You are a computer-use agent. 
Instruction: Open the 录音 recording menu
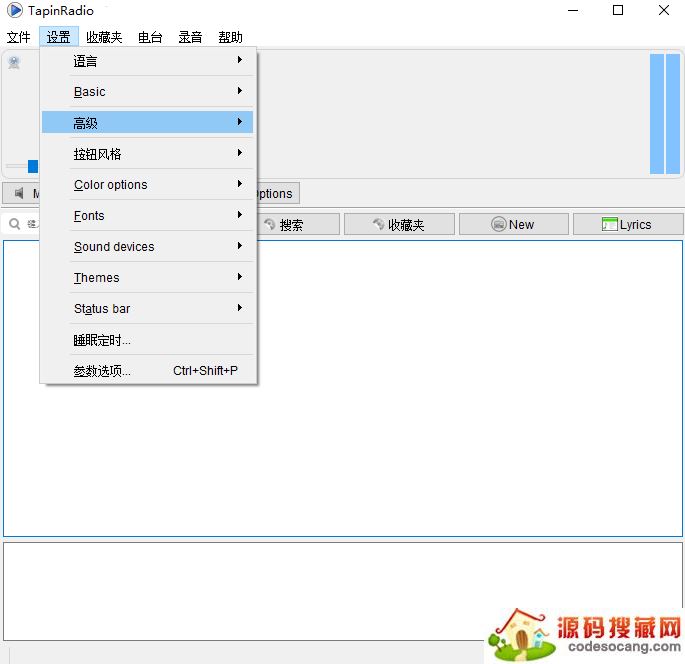tap(190, 37)
